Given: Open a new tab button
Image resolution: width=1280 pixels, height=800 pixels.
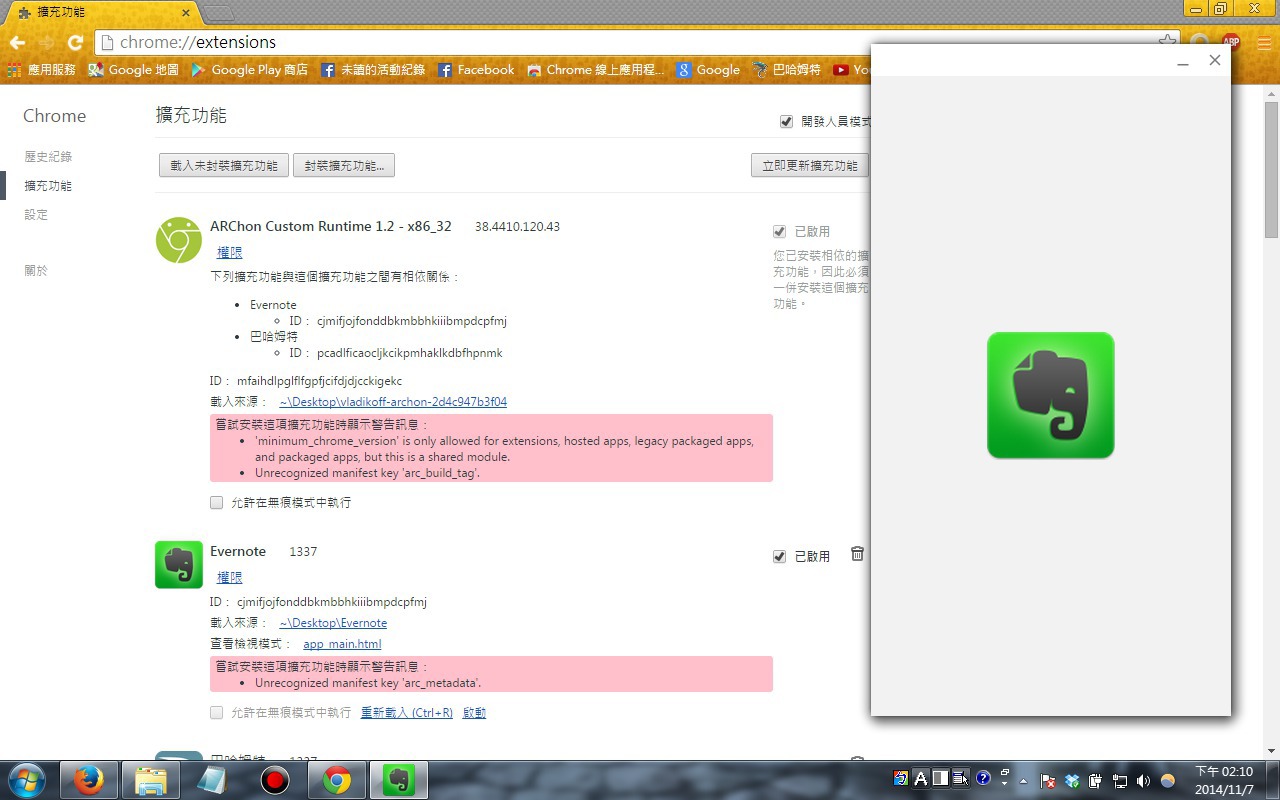Looking at the screenshot, I should point(219,14).
